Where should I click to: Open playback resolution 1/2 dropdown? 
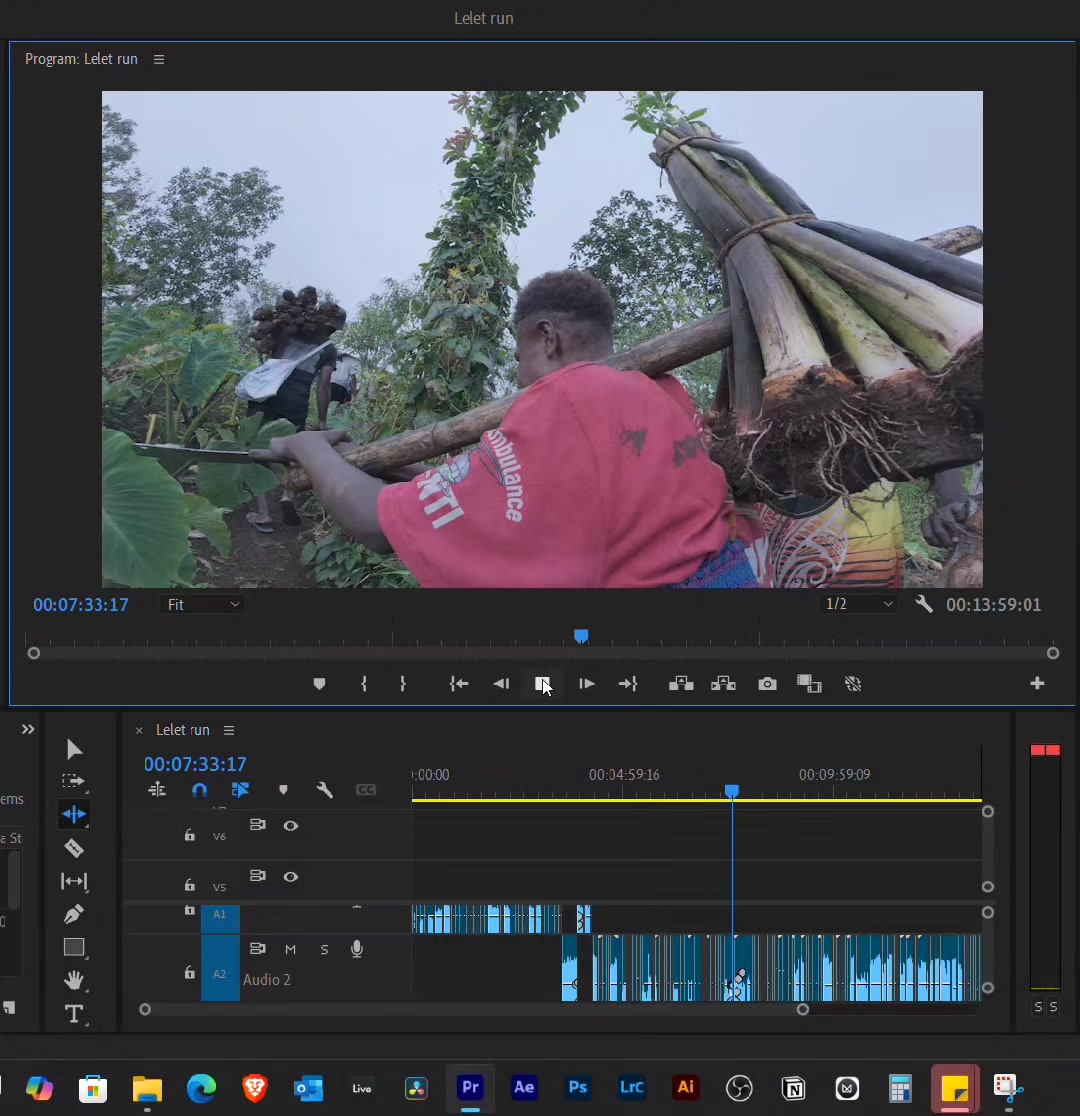click(859, 604)
